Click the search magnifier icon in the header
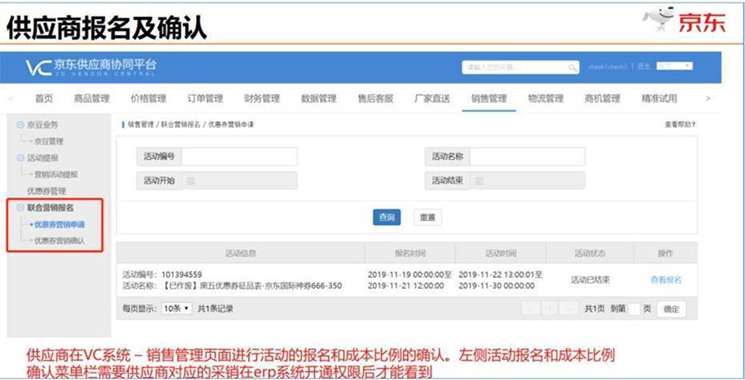This screenshot has height=380, width=745. (573, 67)
